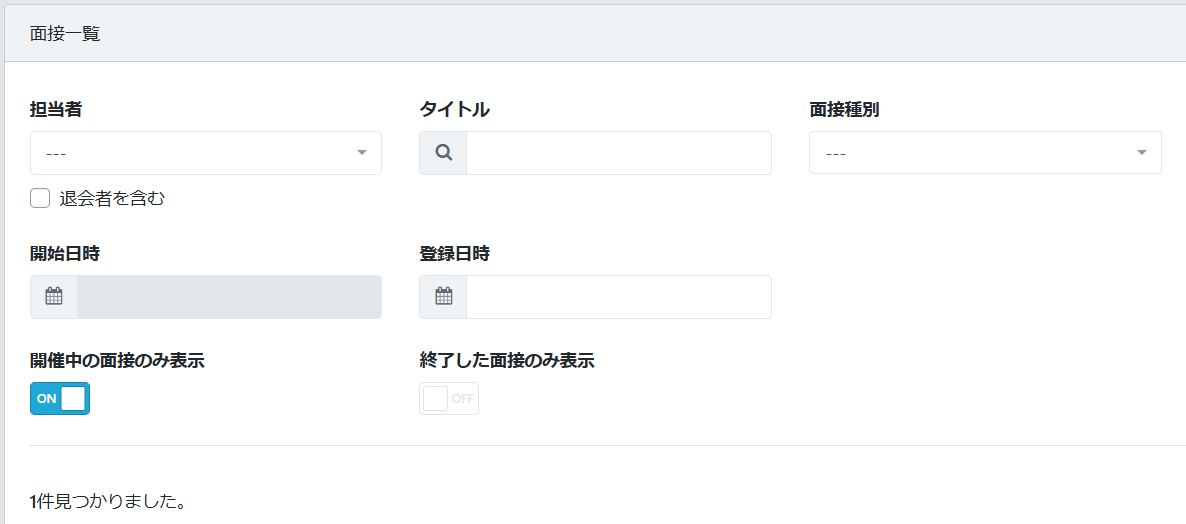The width and height of the screenshot is (1186, 524).
Task: Click the 面接種別 field label
Action: 844,109
